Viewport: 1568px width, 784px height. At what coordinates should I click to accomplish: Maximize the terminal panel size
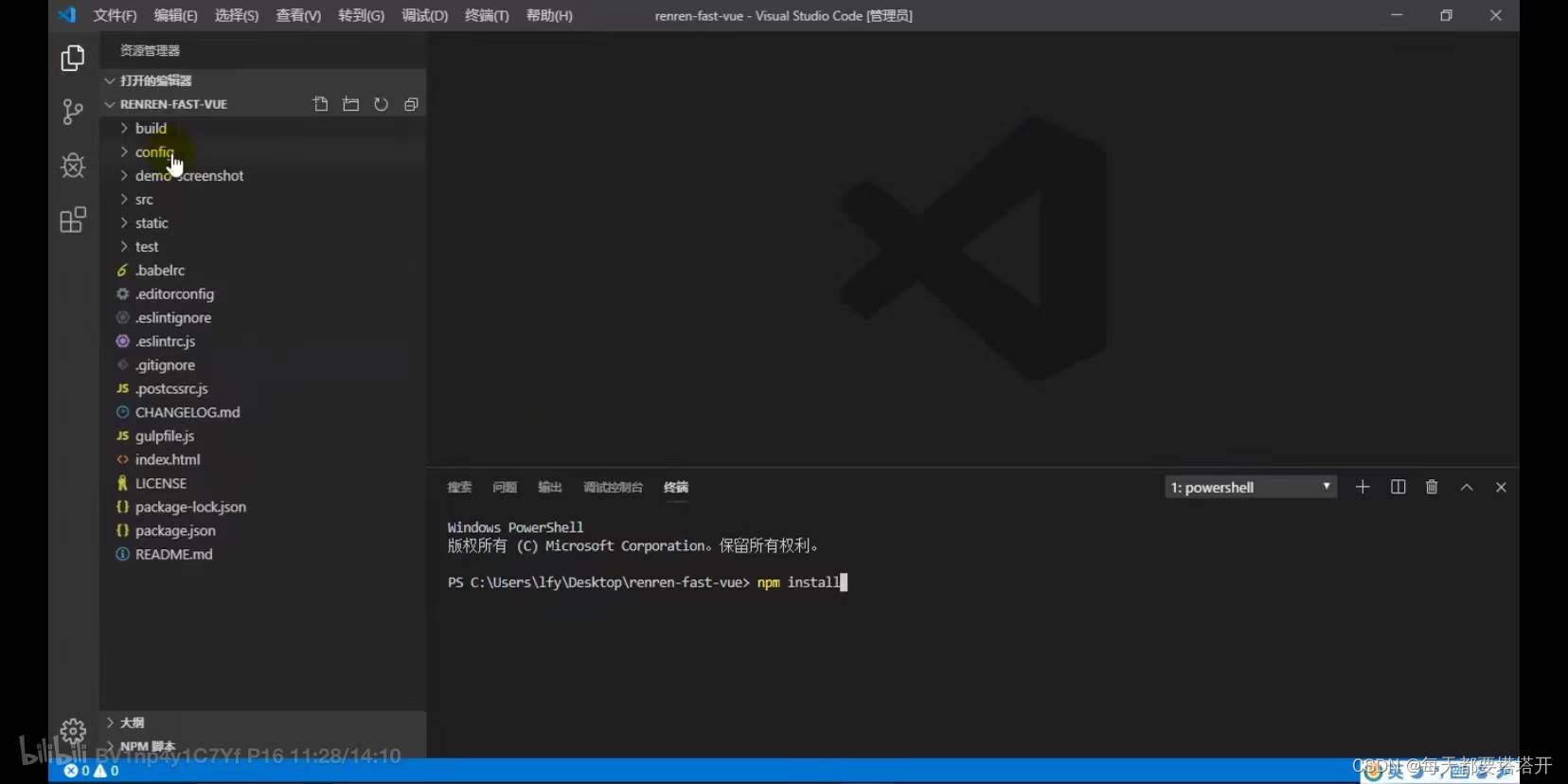[1467, 487]
